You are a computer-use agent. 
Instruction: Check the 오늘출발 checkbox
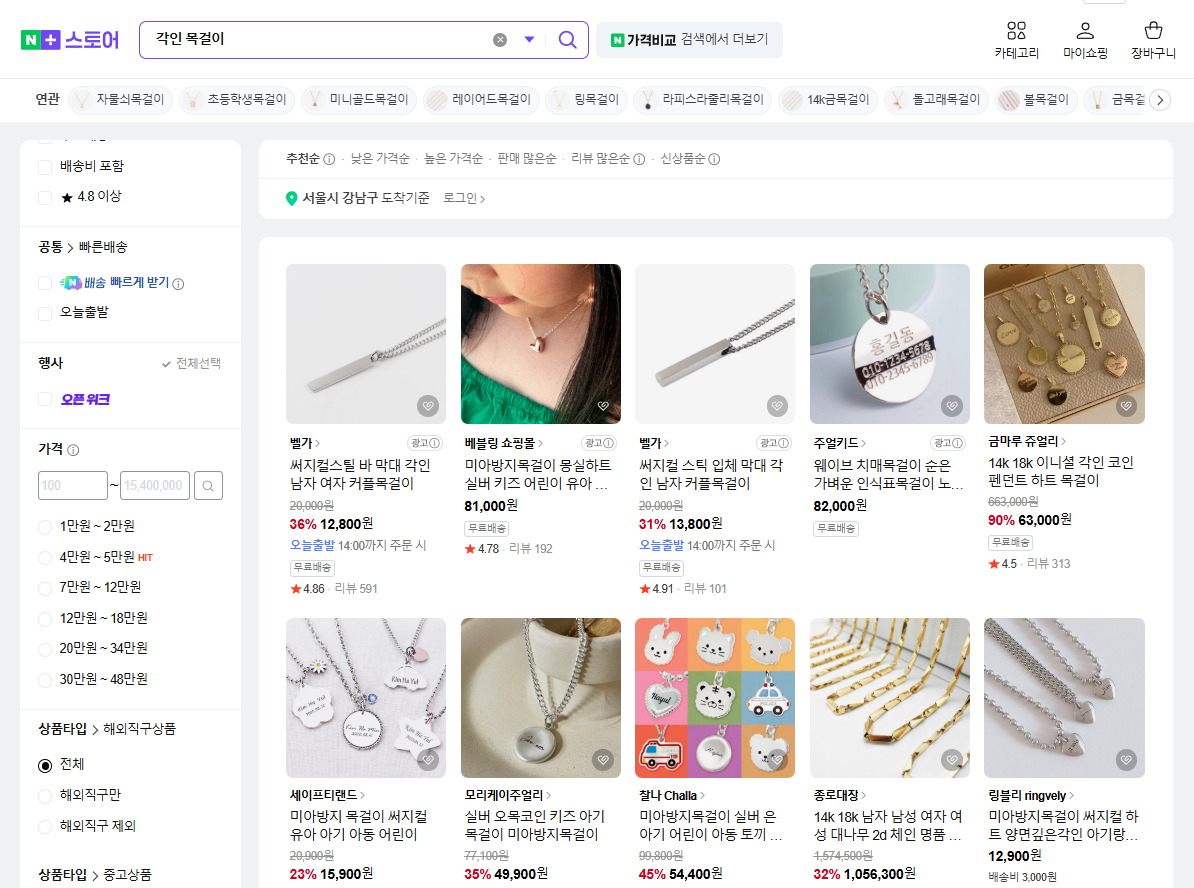(x=45, y=313)
